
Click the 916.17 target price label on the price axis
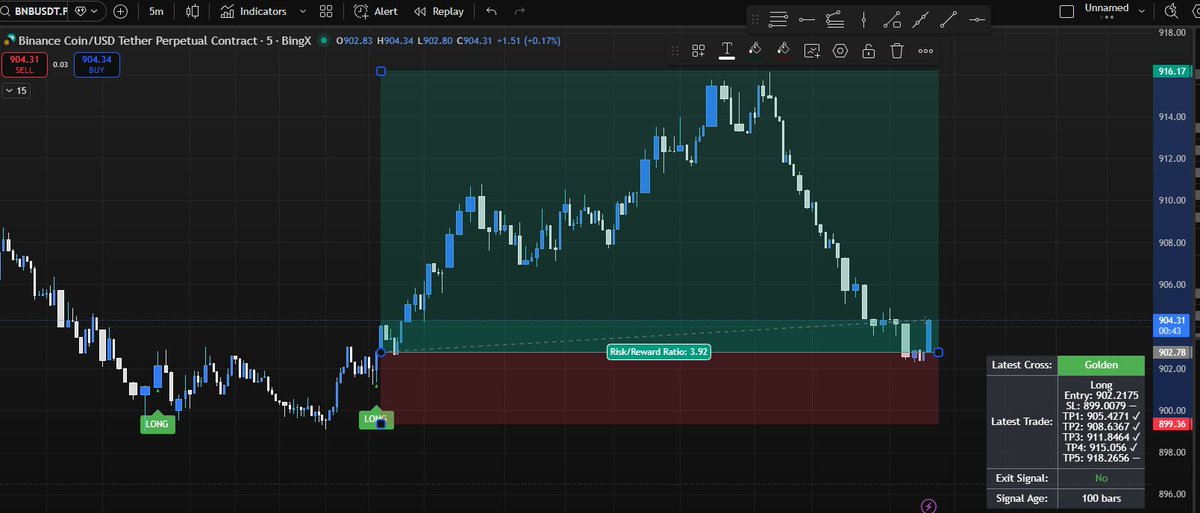tap(1173, 71)
